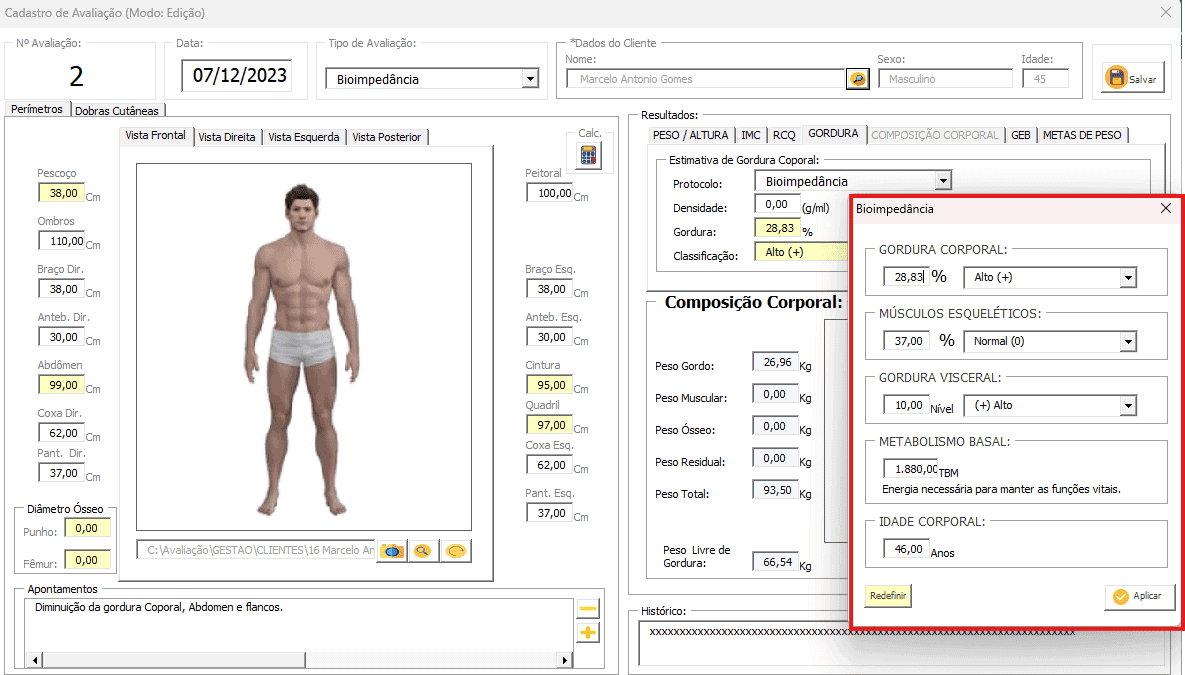The height and width of the screenshot is (675, 1185).
Task: Click the Apontamentos horizontal scrollbar
Action: 300,661
